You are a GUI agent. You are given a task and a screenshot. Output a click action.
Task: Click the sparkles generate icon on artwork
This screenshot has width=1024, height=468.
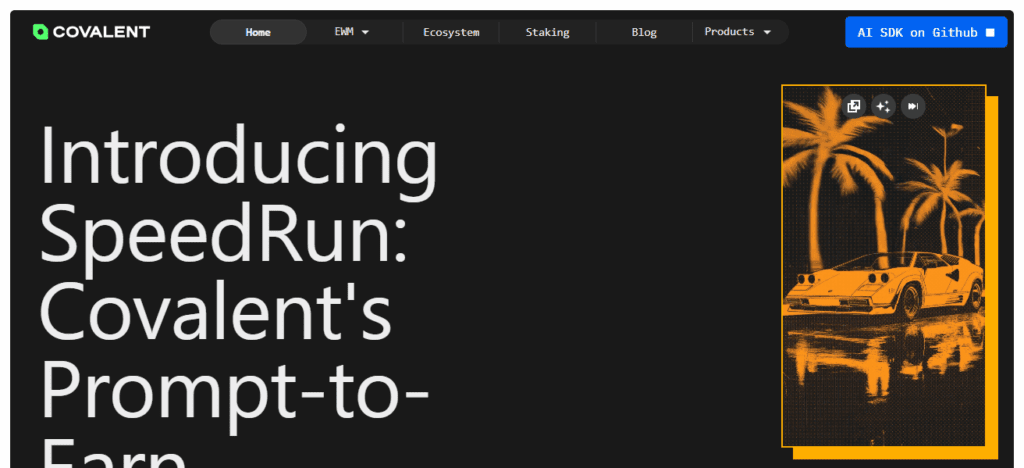point(883,106)
